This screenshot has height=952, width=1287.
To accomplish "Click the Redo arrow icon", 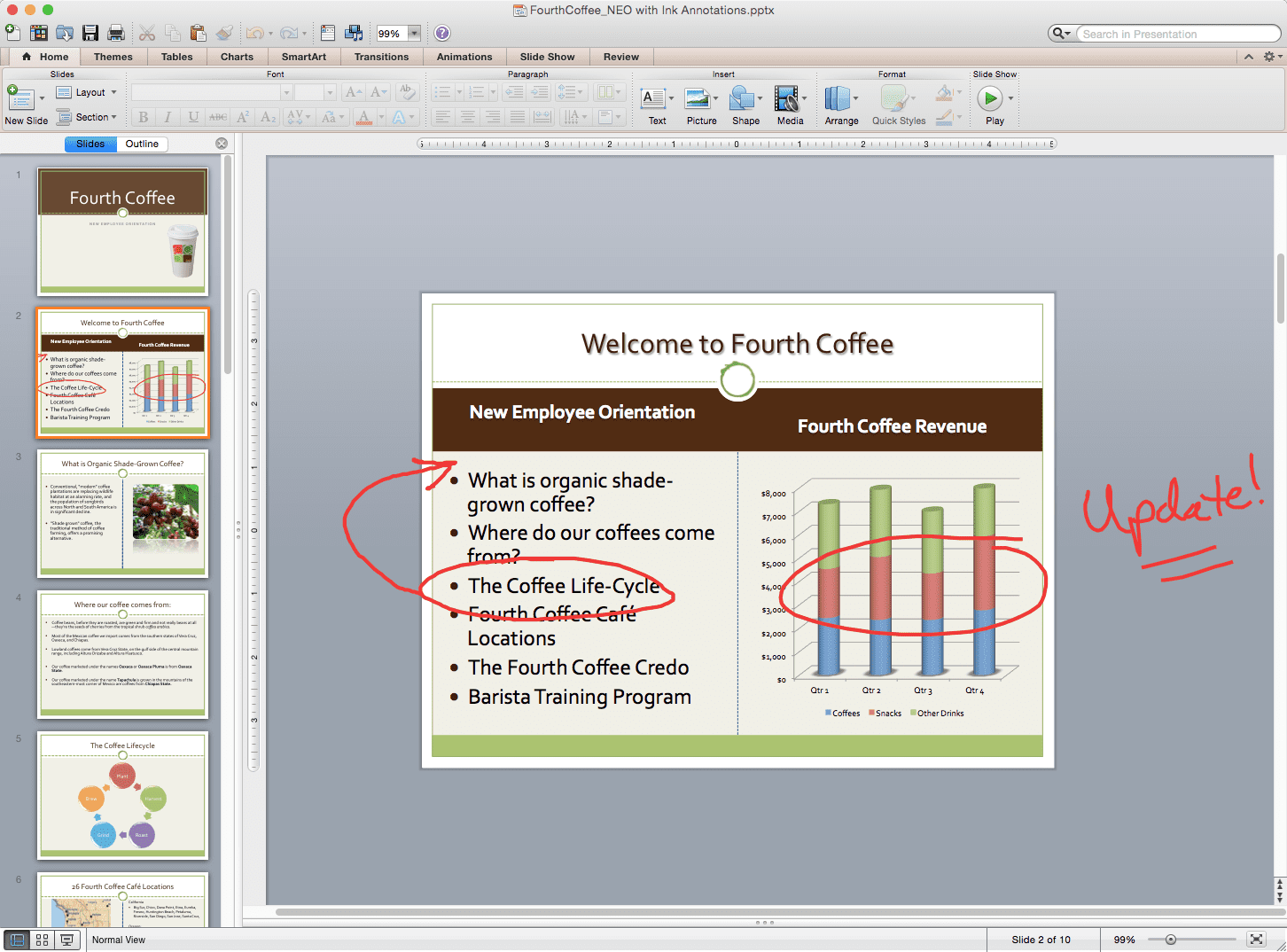I will pyautogui.click(x=288, y=33).
